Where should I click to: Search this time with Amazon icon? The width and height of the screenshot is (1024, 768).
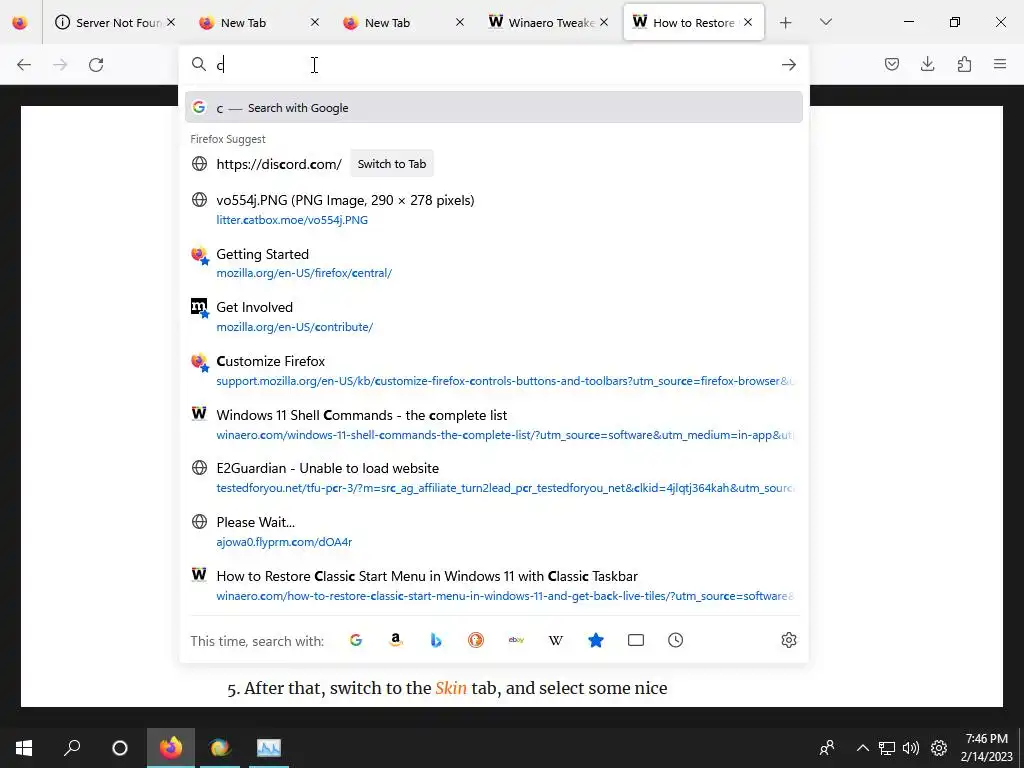(x=396, y=640)
